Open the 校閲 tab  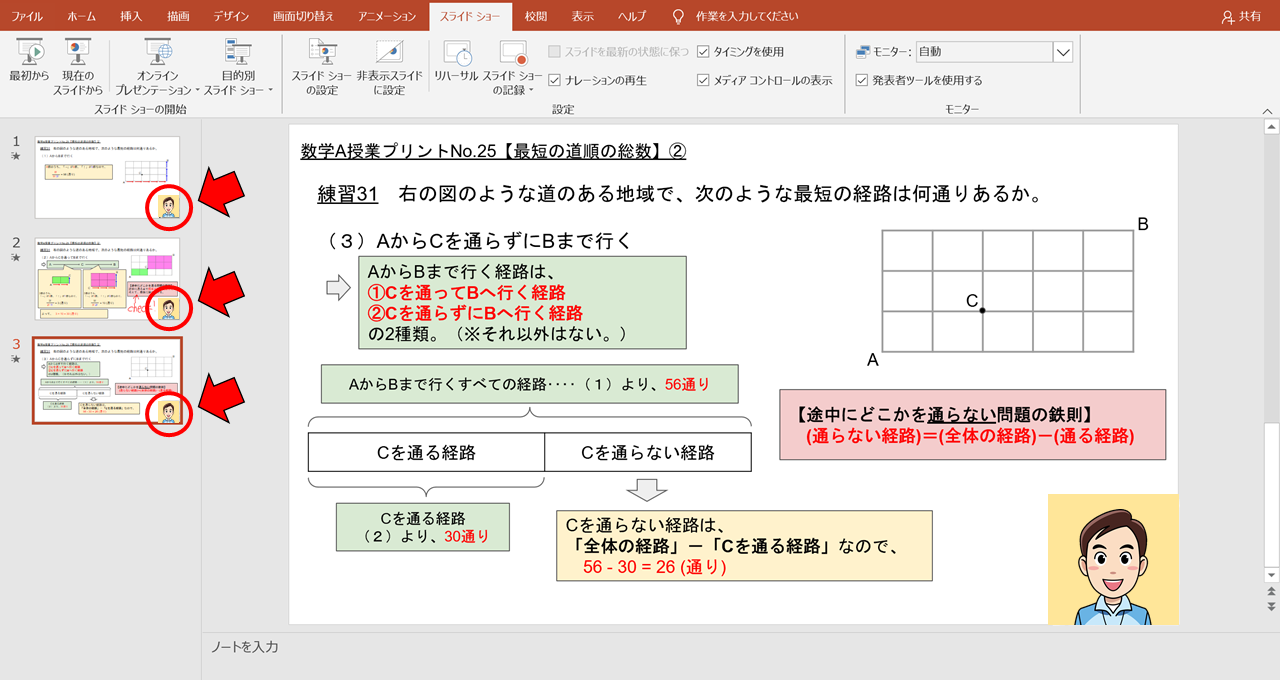click(536, 17)
